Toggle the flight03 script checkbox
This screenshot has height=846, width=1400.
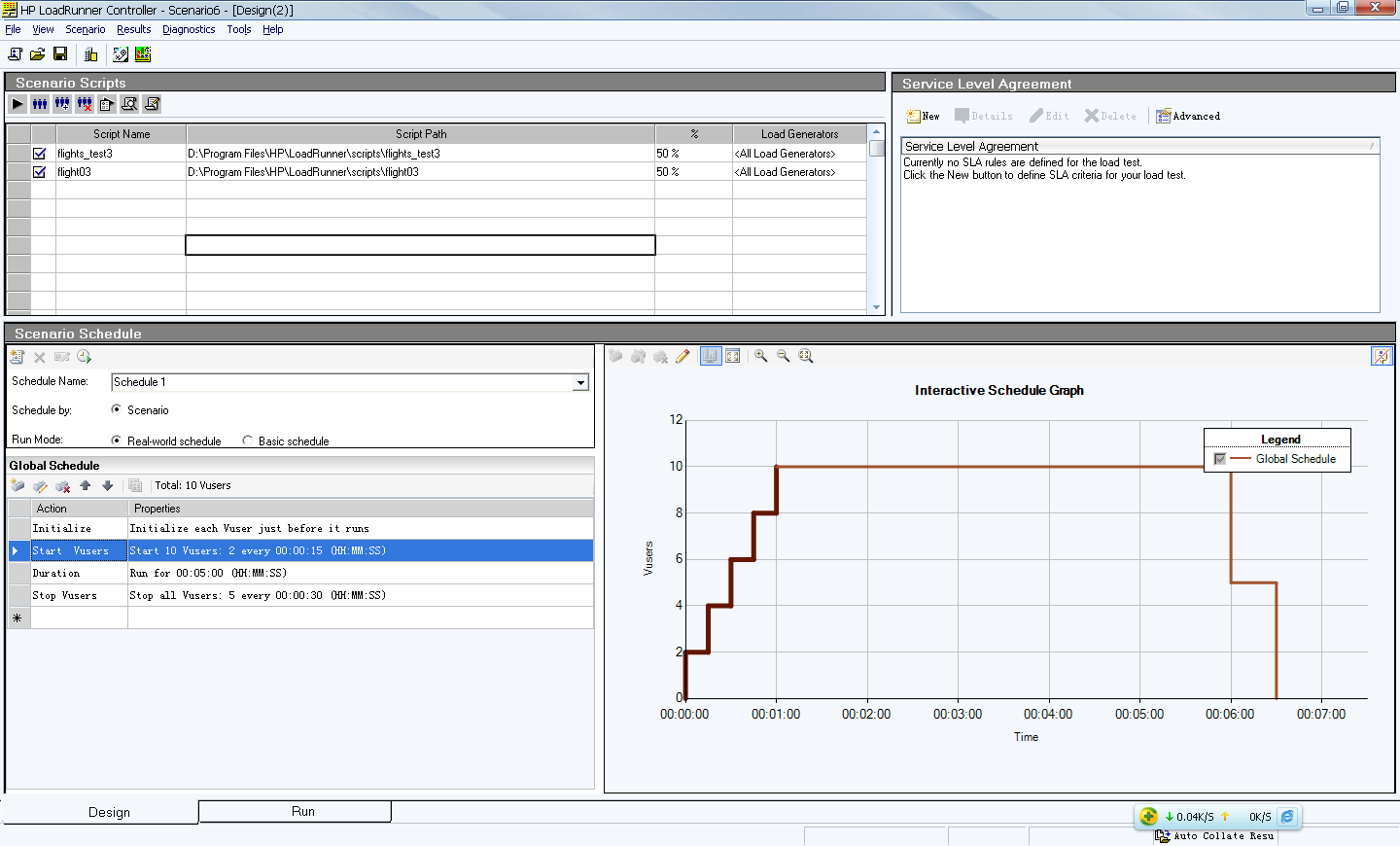(39, 171)
